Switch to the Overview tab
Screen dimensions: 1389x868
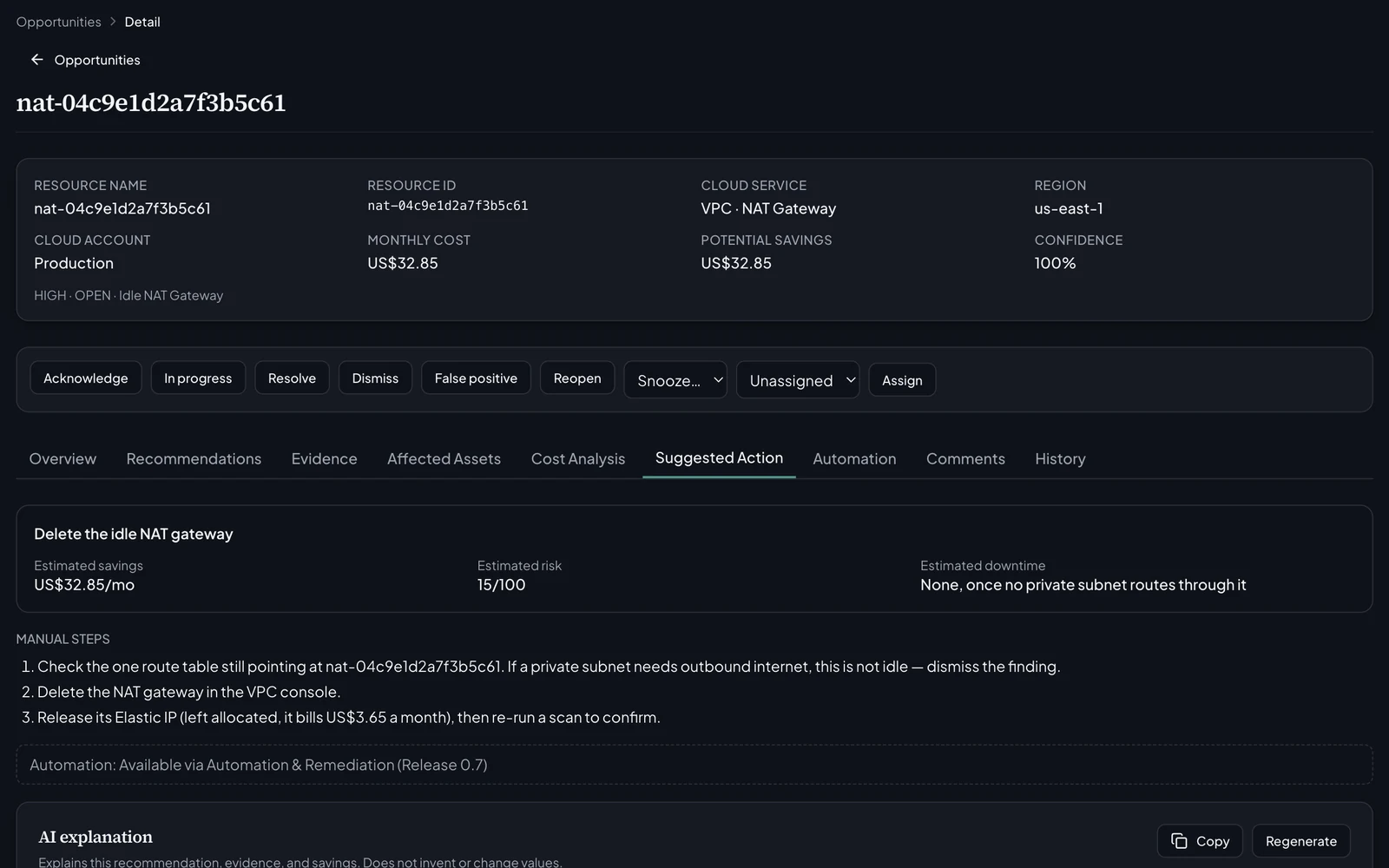click(63, 458)
